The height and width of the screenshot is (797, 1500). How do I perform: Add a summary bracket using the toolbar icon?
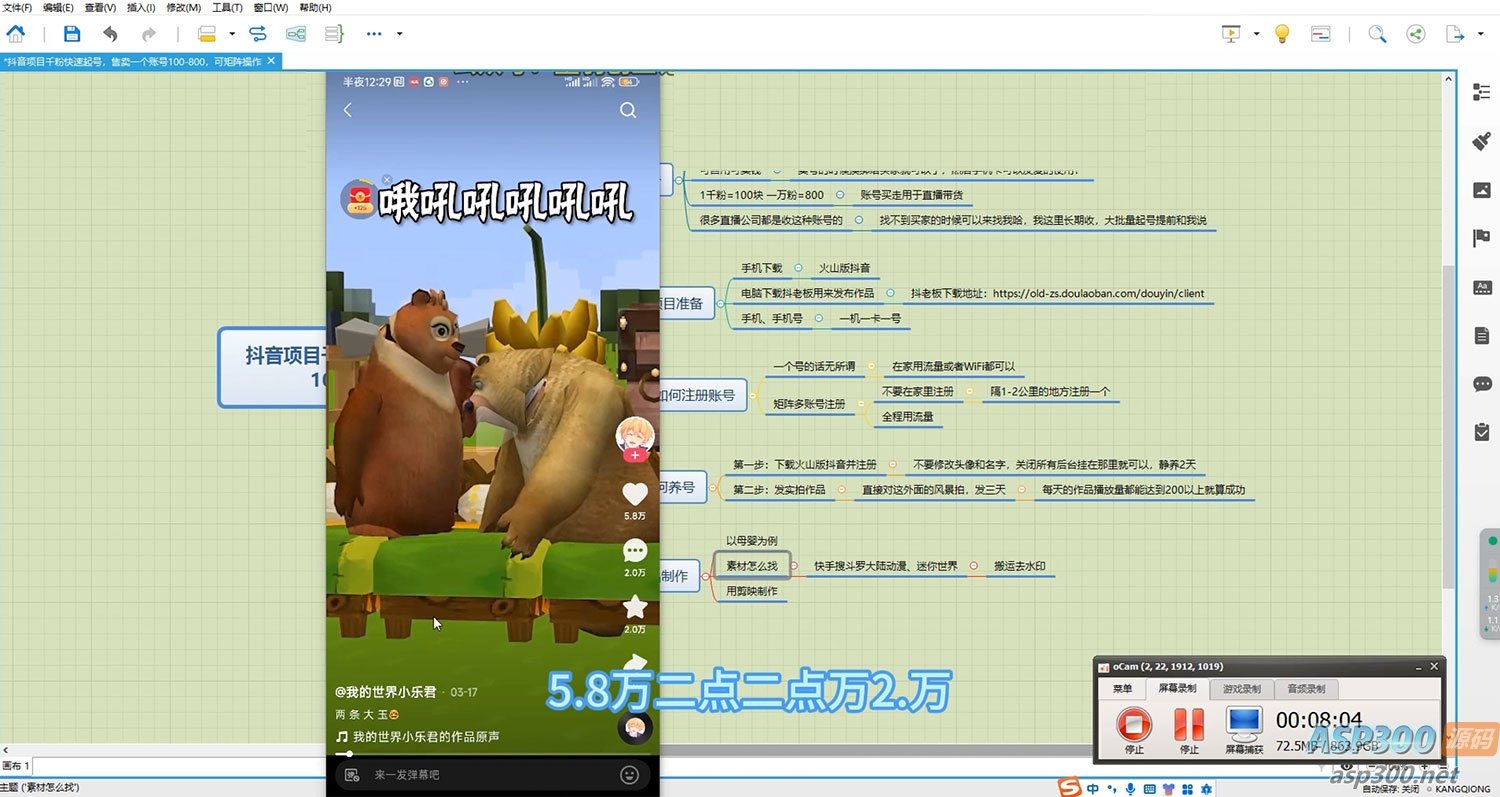point(334,34)
